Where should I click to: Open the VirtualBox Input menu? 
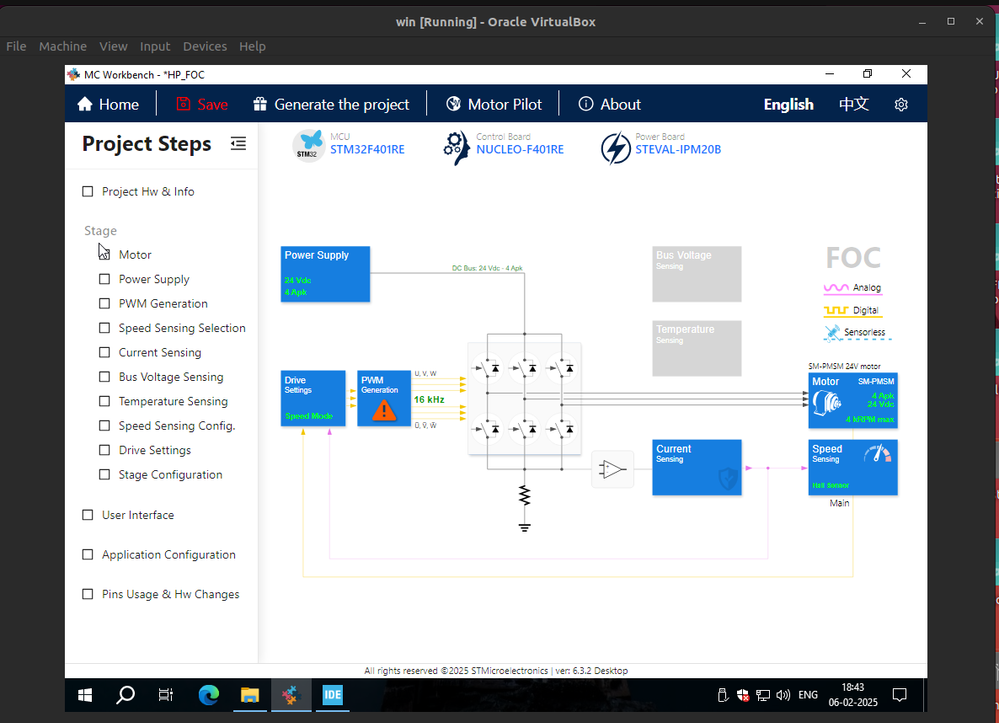click(x=155, y=47)
